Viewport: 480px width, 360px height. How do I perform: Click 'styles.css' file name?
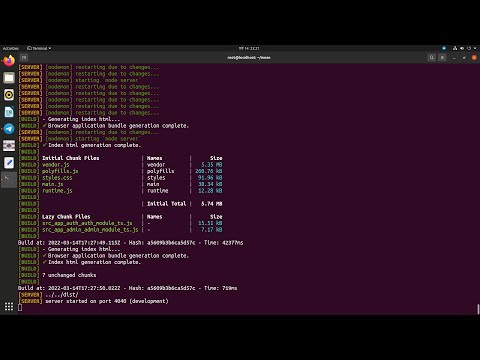pyautogui.click(x=57, y=178)
